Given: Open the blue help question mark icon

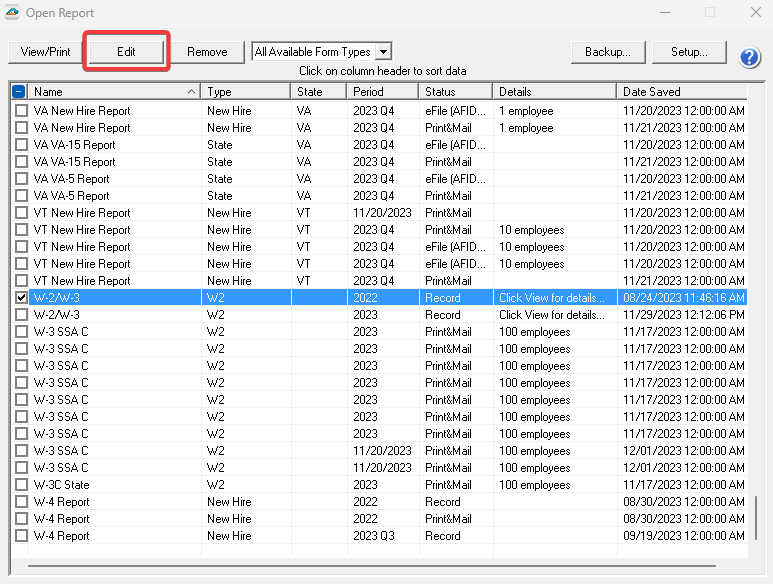Looking at the screenshot, I should click(x=749, y=58).
